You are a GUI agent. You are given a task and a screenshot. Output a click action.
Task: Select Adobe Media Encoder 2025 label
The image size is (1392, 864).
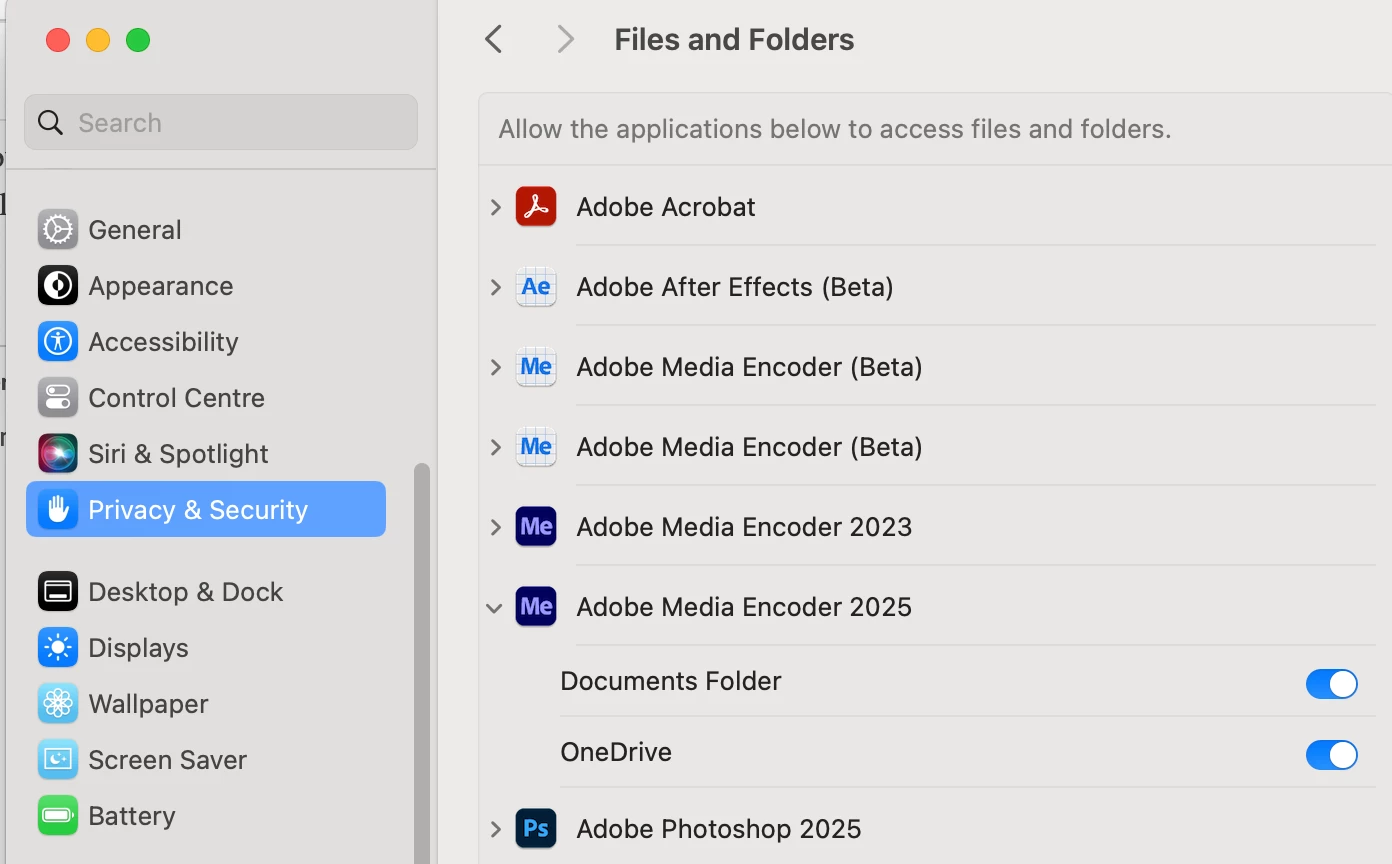[x=744, y=607]
